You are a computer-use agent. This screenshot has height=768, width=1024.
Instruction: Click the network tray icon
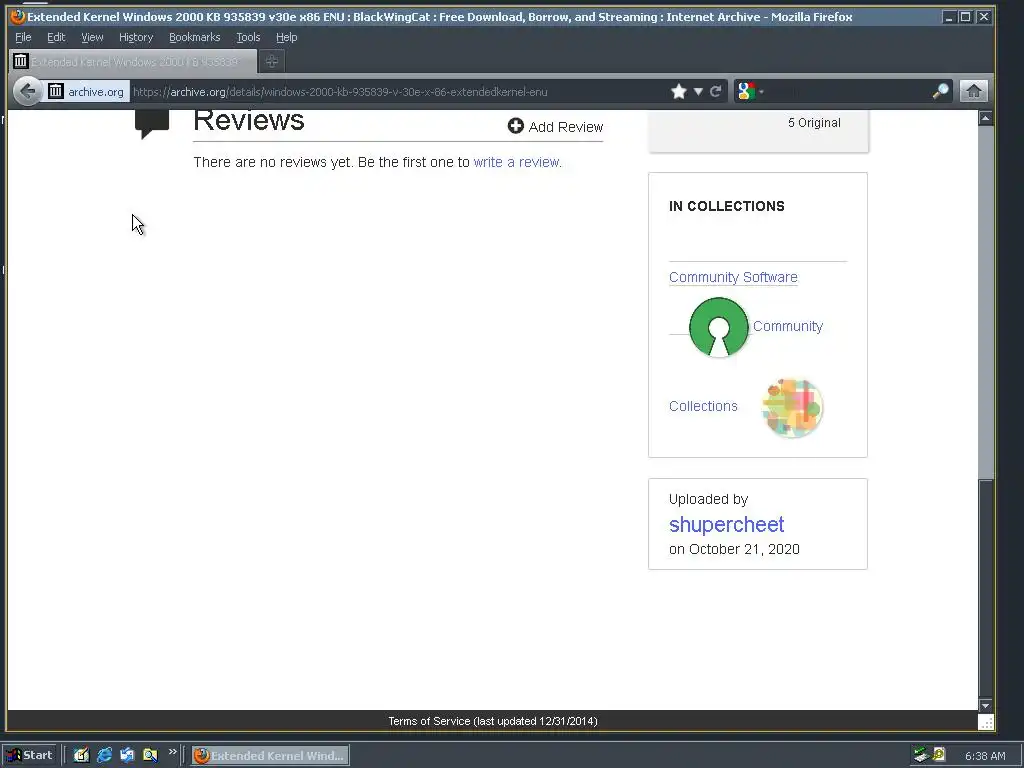pyautogui.click(x=921, y=756)
